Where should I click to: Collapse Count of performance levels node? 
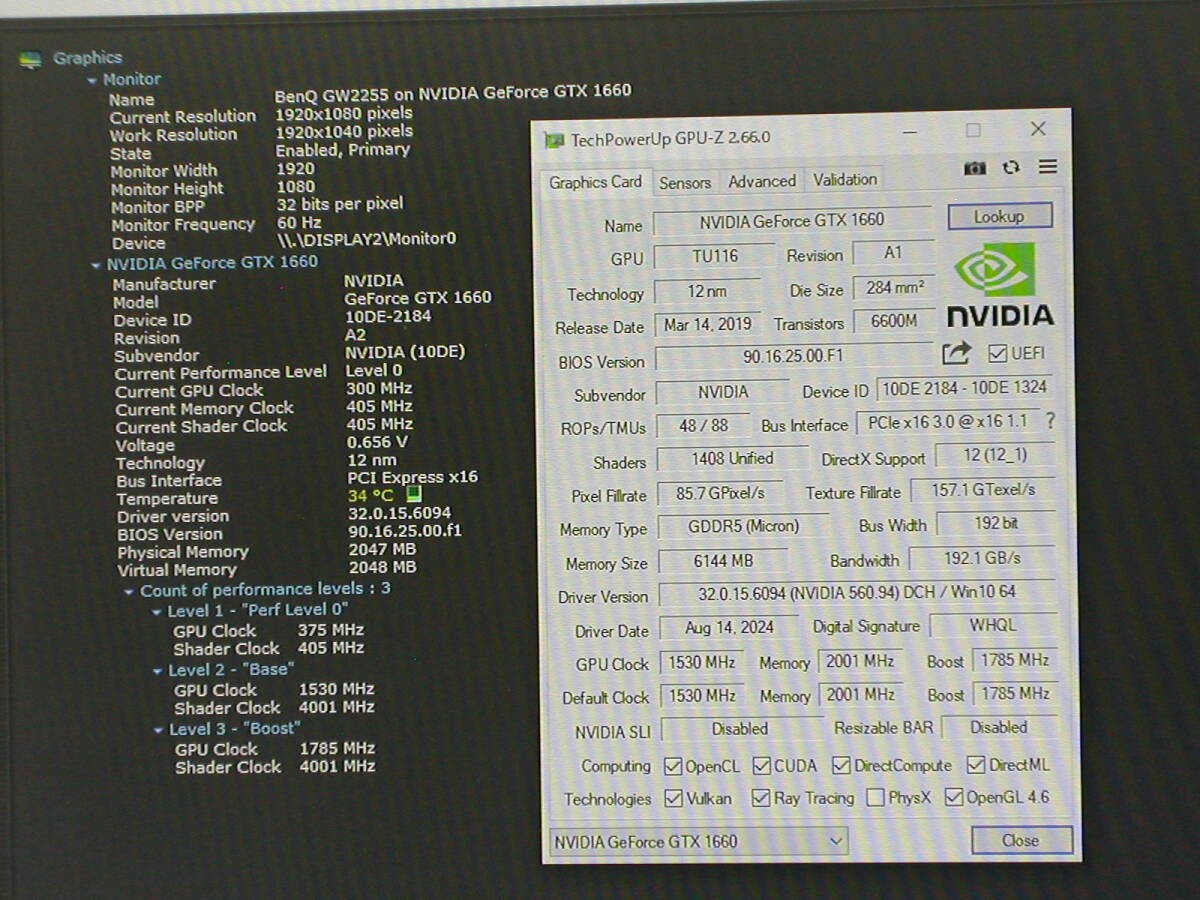click(129, 592)
